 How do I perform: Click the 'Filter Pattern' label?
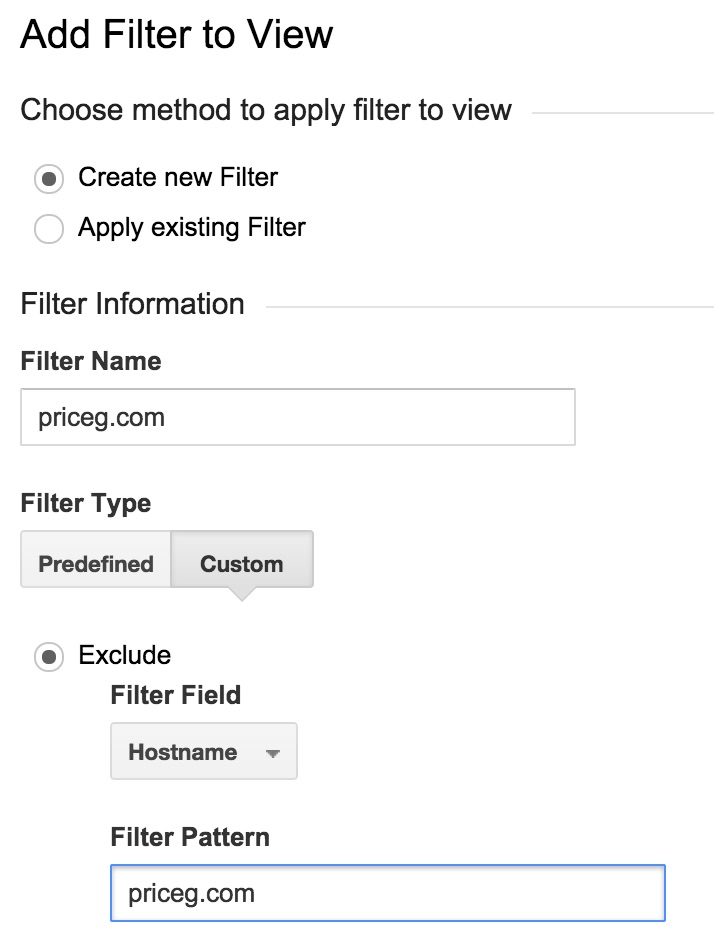pos(190,837)
